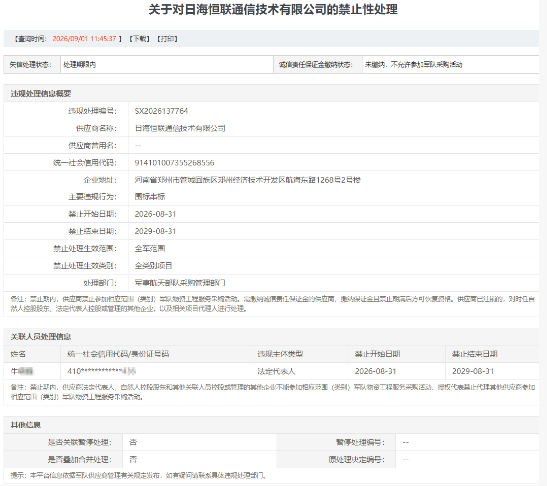
Task: Click 禁止结束日期 column header in personnel table
Action: tap(475, 354)
